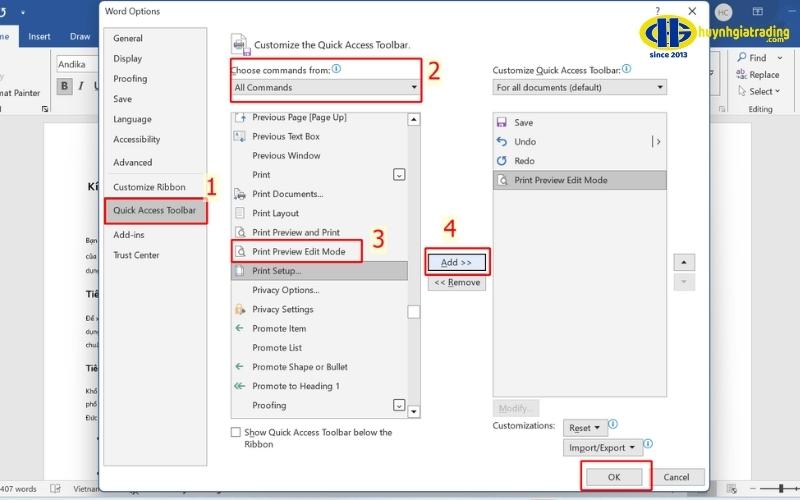Click the dialog Help question mark
The image size is (800, 500).
point(658,11)
